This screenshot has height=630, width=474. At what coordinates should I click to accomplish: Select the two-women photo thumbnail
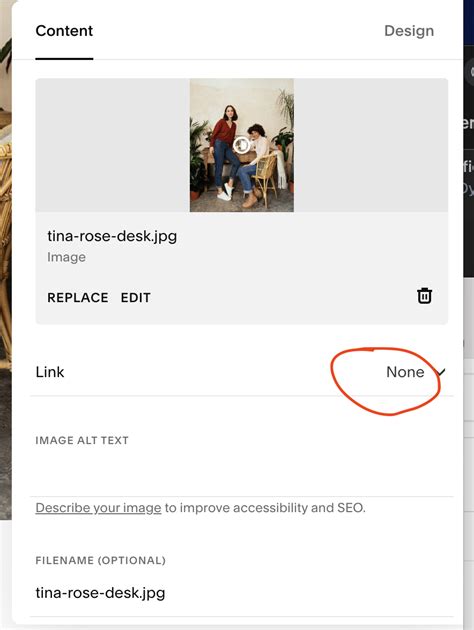point(242,145)
